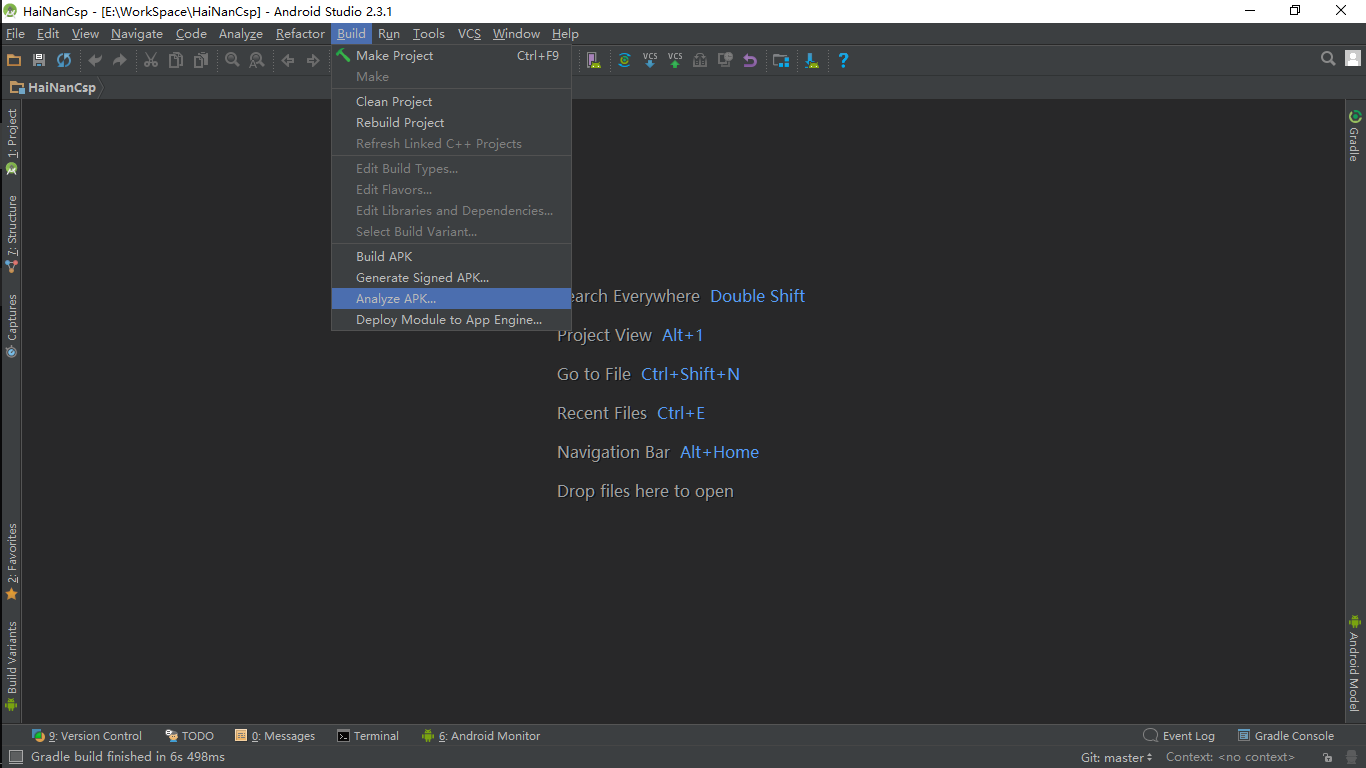Click the navigate Forward arrow icon
The height and width of the screenshot is (768, 1366).
(313, 60)
